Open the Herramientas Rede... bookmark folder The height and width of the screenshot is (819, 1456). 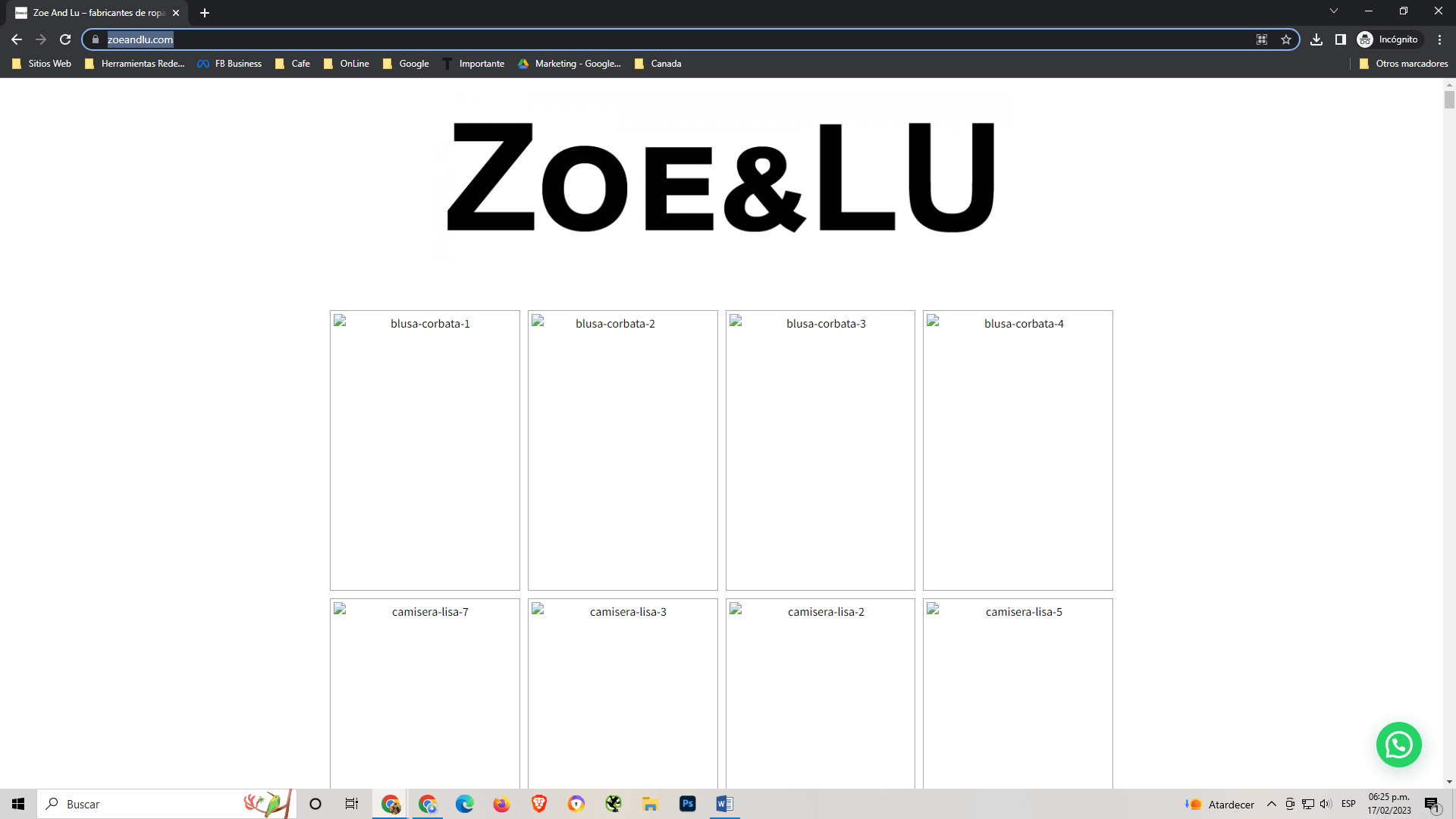click(x=134, y=64)
